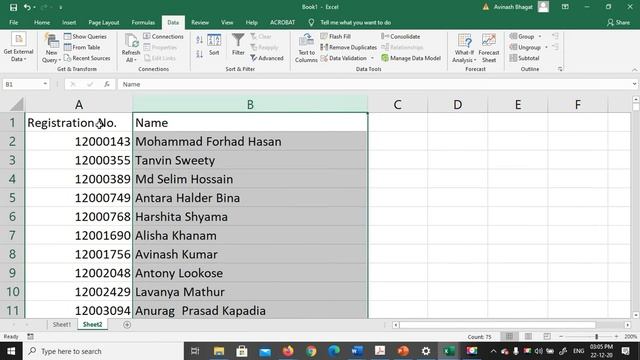Collapse the ribbon with the chevron
The image size is (640, 360).
pos(635,70)
